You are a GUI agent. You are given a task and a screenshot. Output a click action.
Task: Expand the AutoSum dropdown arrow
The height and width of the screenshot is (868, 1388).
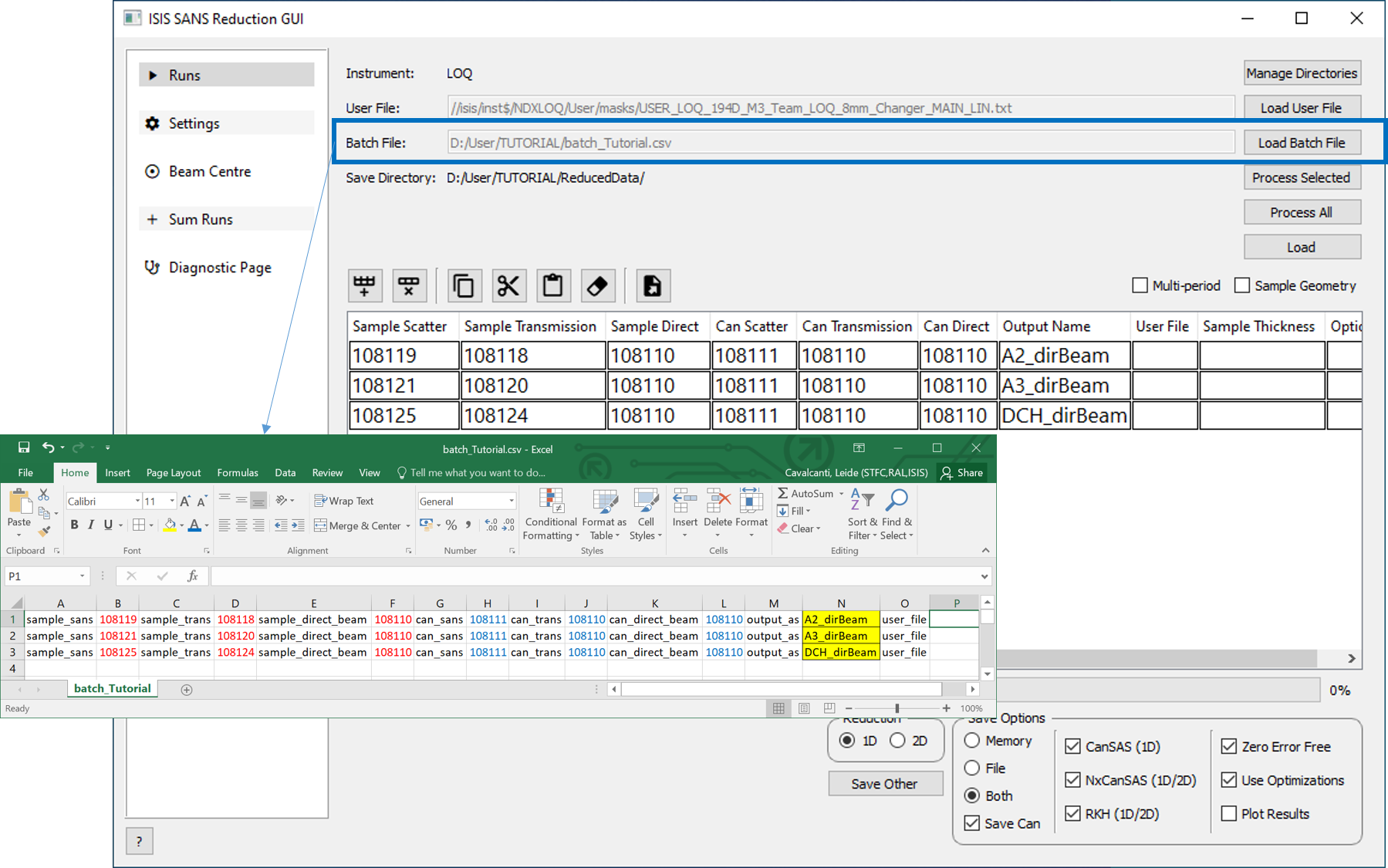pyautogui.click(x=841, y=494)
